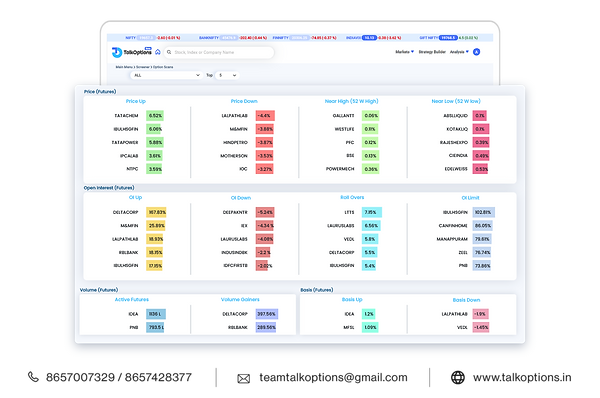
Task: Open the Top 5 count dropdown
Action: tap(227, 75)
